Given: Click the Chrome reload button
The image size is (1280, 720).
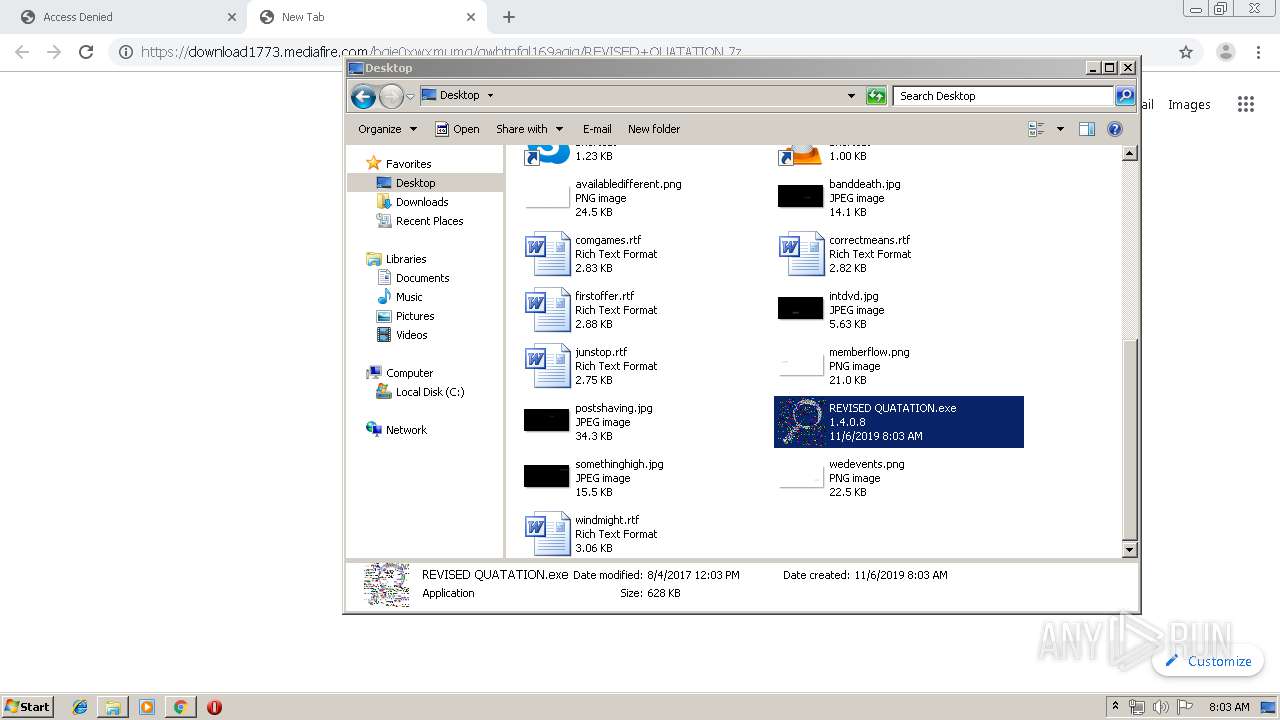Looking at the screenshot, I should click(86, 52).
